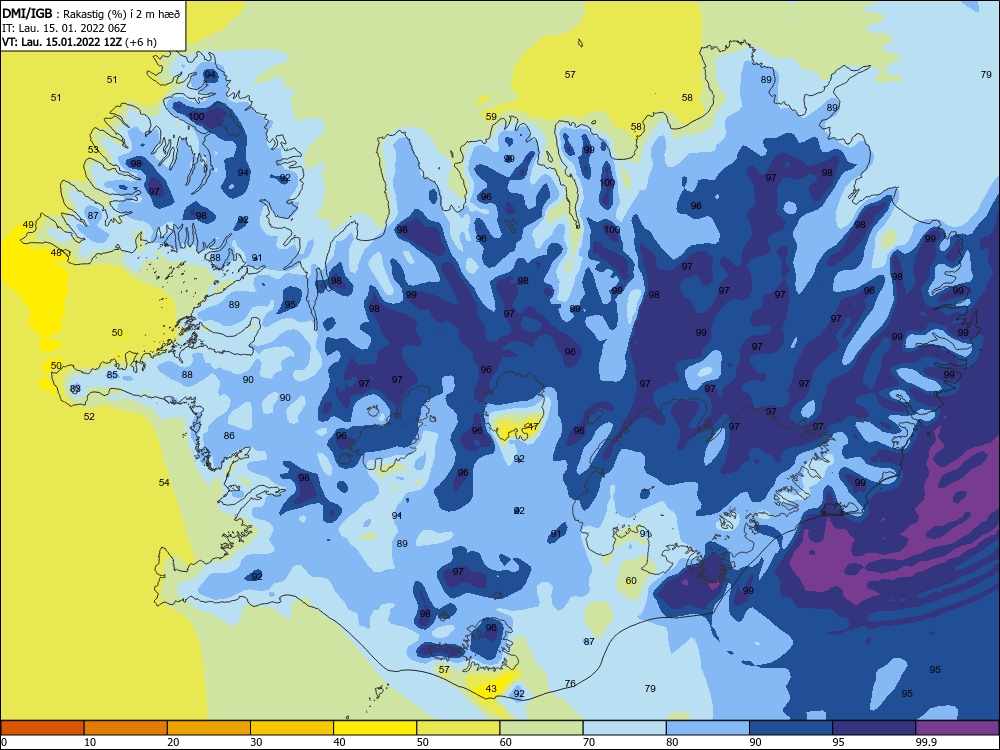The height and width of the screenshot is (750, 1000).
Task: Select the 59 humidity value on the map
Action: pyautogui.click(x=491, y=117)
